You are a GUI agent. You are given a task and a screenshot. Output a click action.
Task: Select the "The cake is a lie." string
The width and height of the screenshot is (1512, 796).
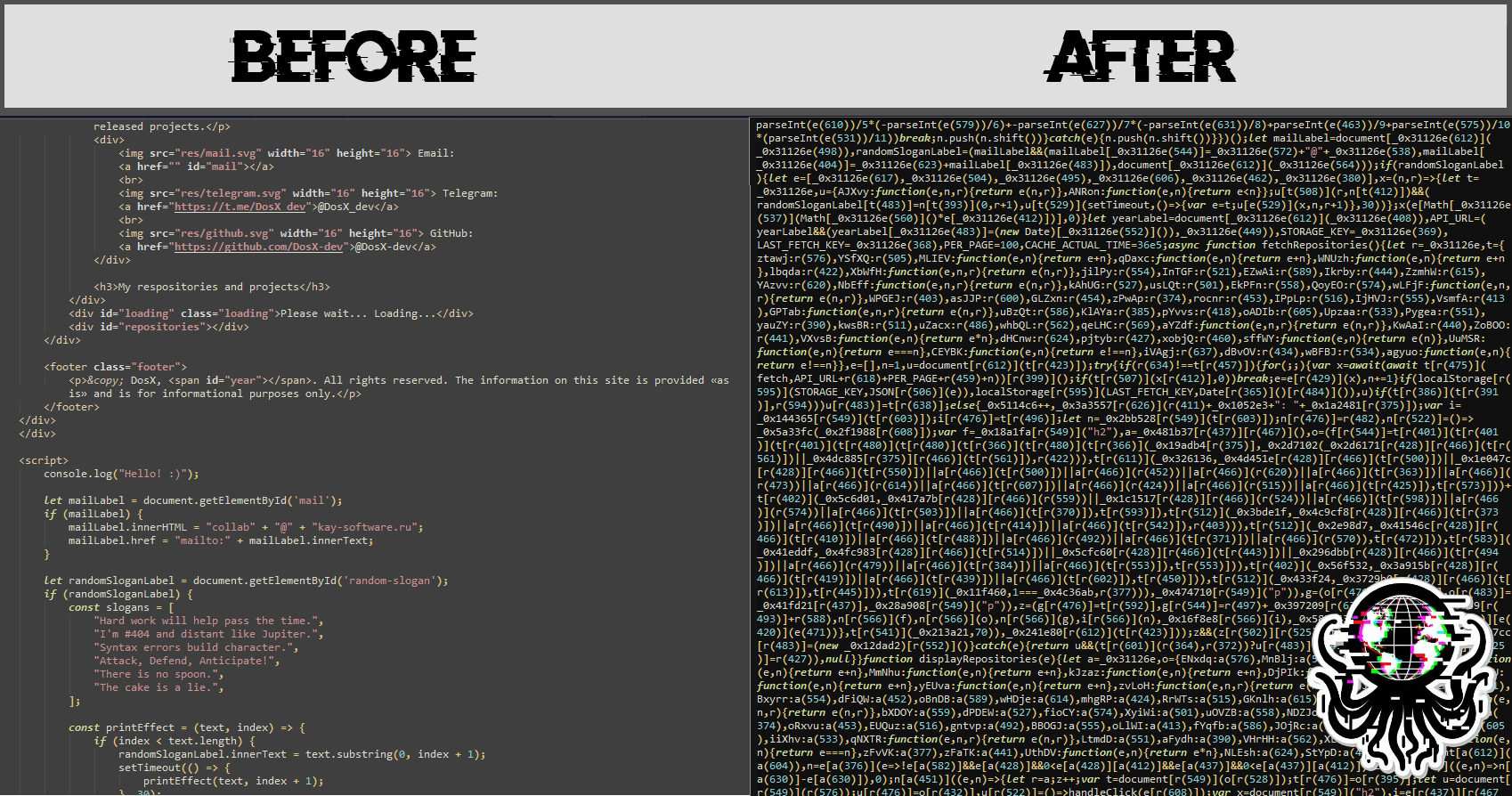click(x=156, y=687)
